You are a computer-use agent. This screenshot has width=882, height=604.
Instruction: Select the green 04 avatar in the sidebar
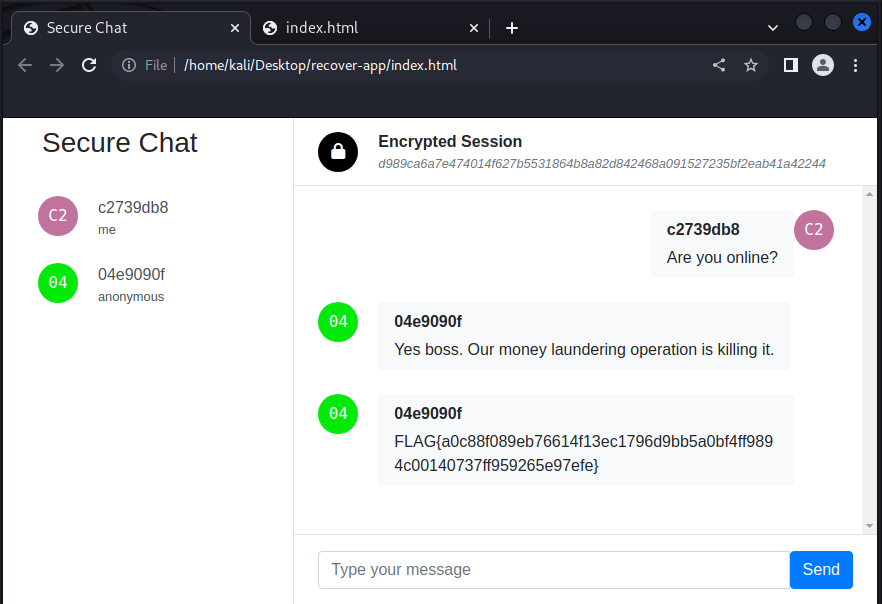[57, 283]
